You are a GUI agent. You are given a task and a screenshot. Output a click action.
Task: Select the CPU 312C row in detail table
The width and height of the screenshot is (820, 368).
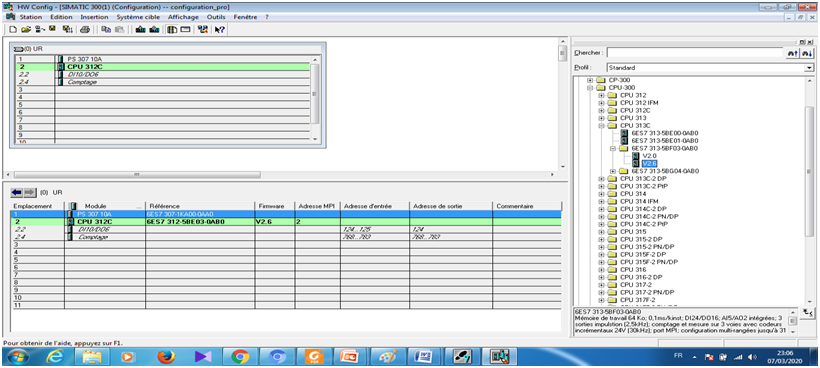[286, 222]
